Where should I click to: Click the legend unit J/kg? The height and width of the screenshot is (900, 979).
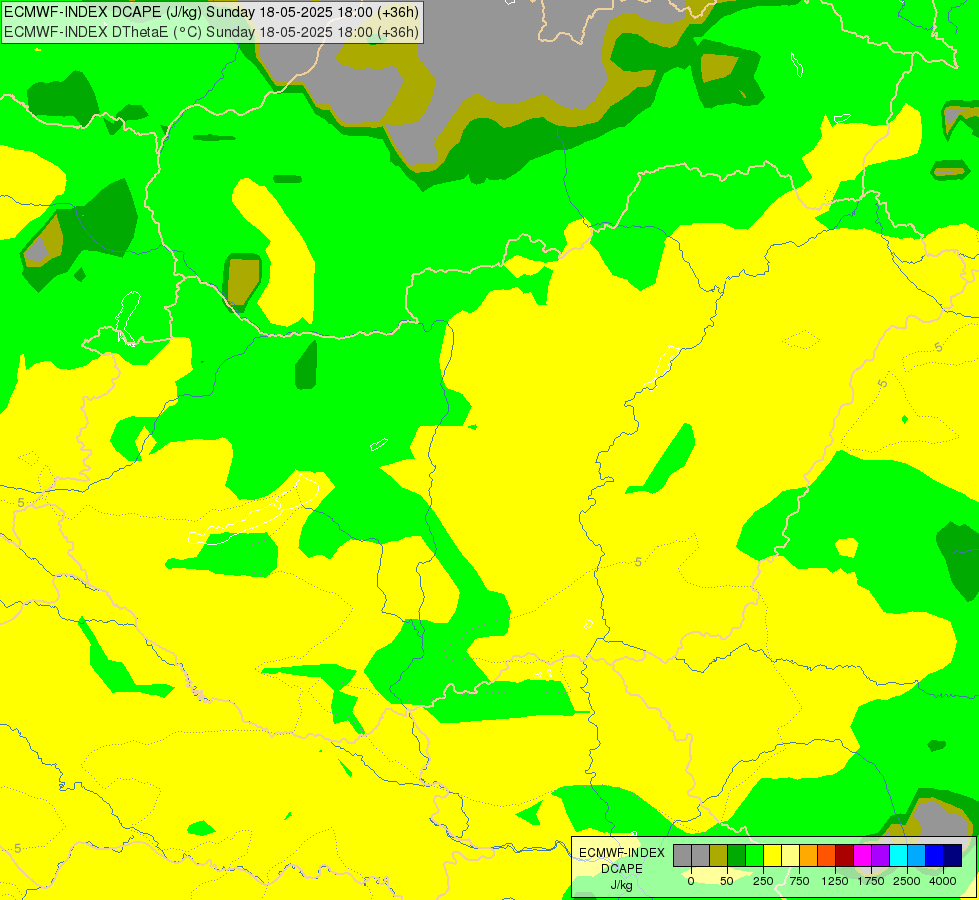(x=621, y=886)
